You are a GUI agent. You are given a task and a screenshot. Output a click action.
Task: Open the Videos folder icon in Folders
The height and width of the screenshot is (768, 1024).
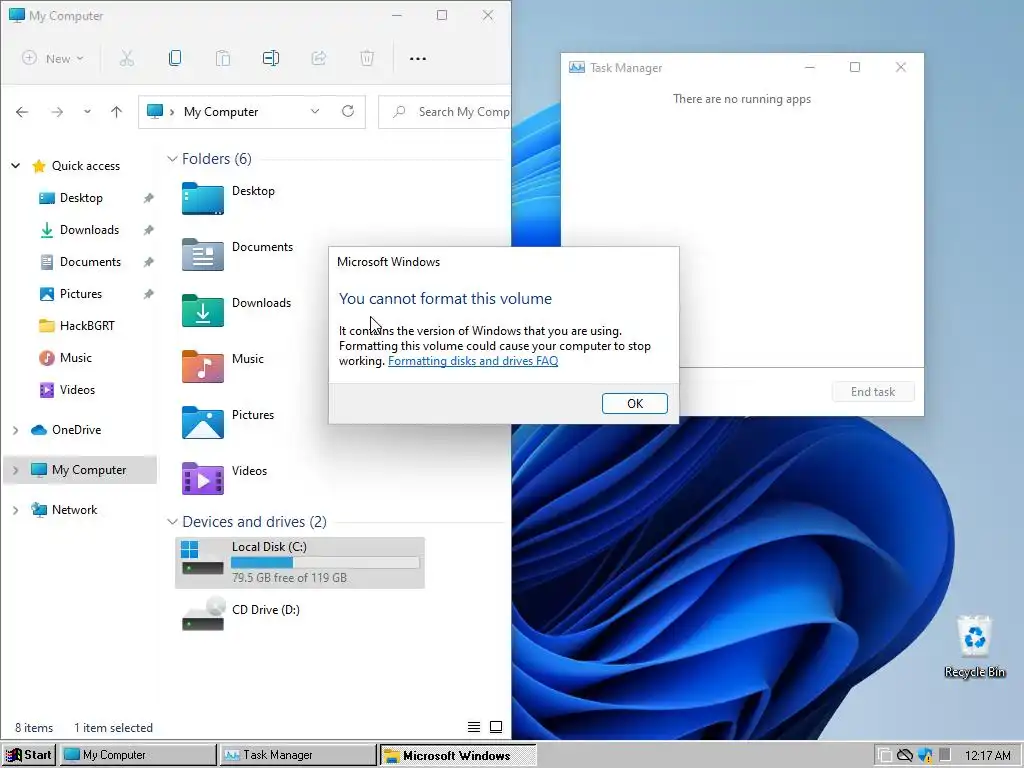click(x=202, y=478)
